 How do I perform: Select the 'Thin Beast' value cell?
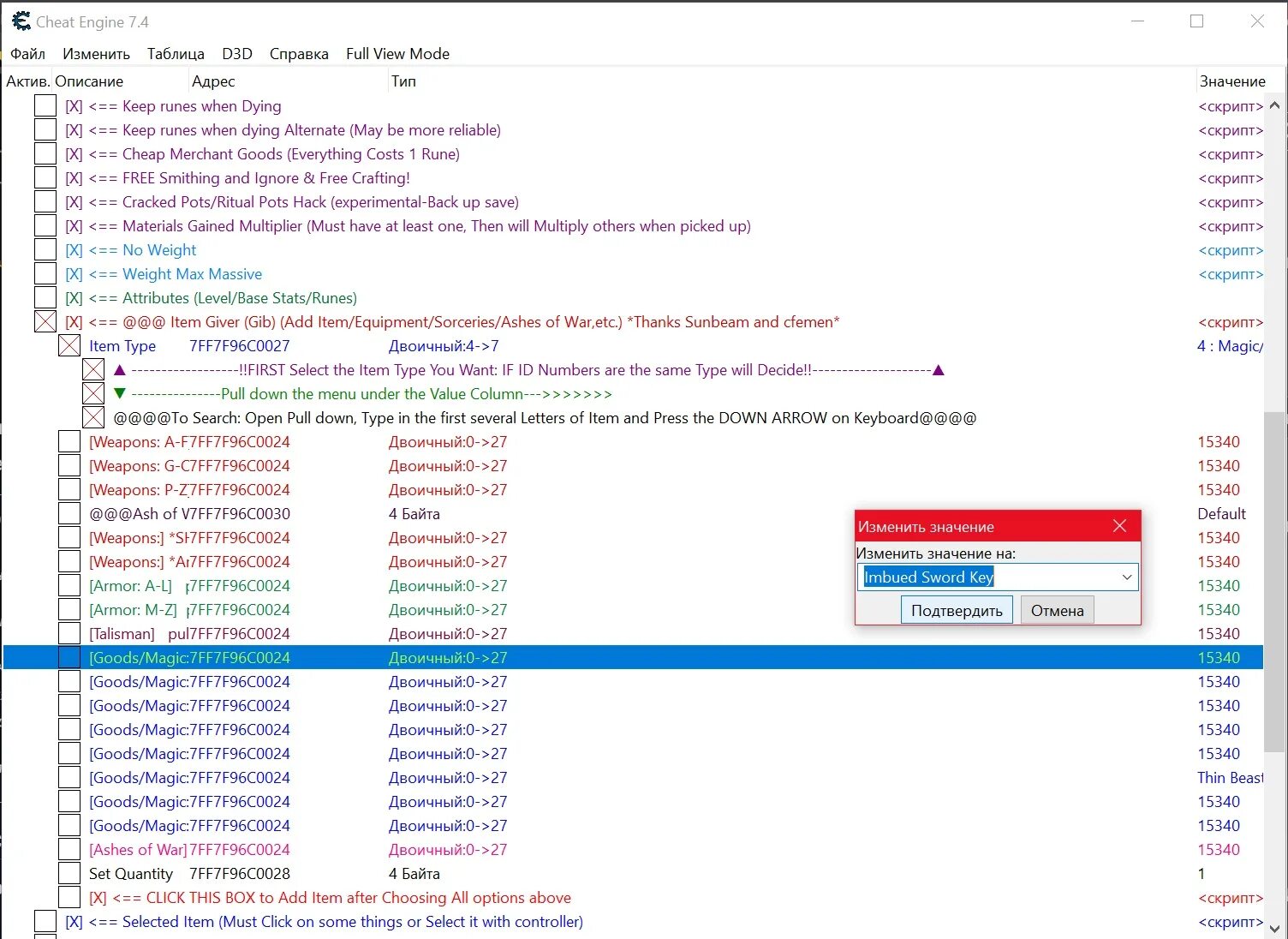[x=1230, y=778]
